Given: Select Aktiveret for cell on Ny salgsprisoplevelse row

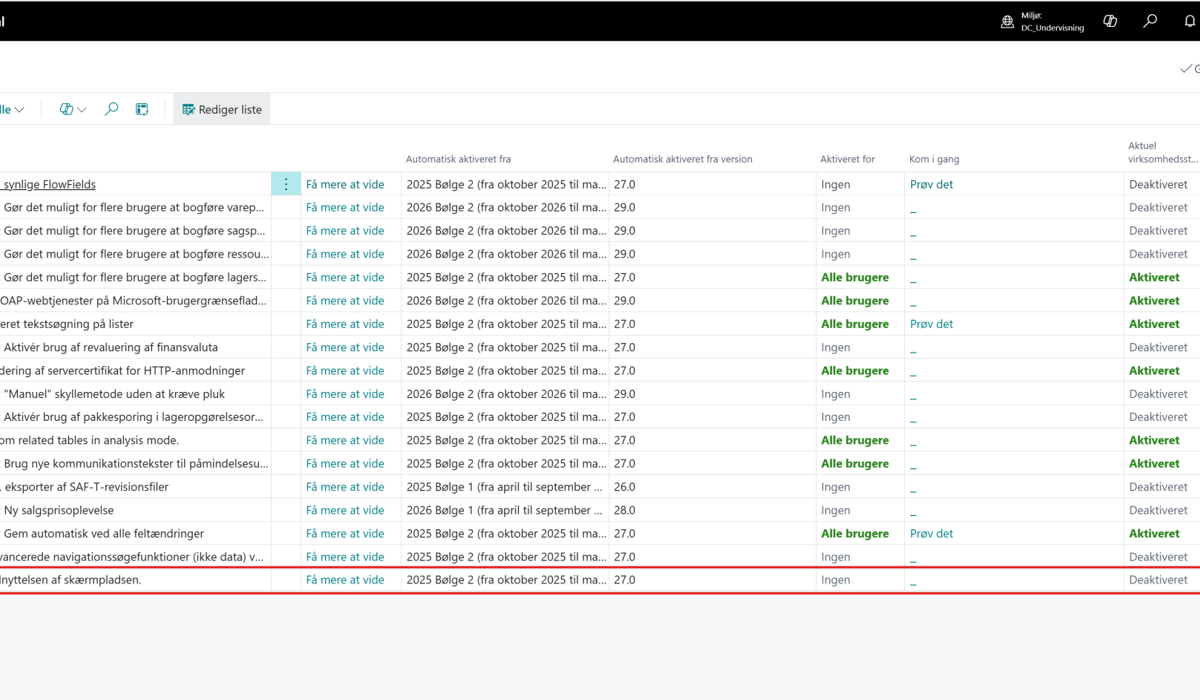Looking at the screenshot, I should pyautogui.click(x=860, y=510).
